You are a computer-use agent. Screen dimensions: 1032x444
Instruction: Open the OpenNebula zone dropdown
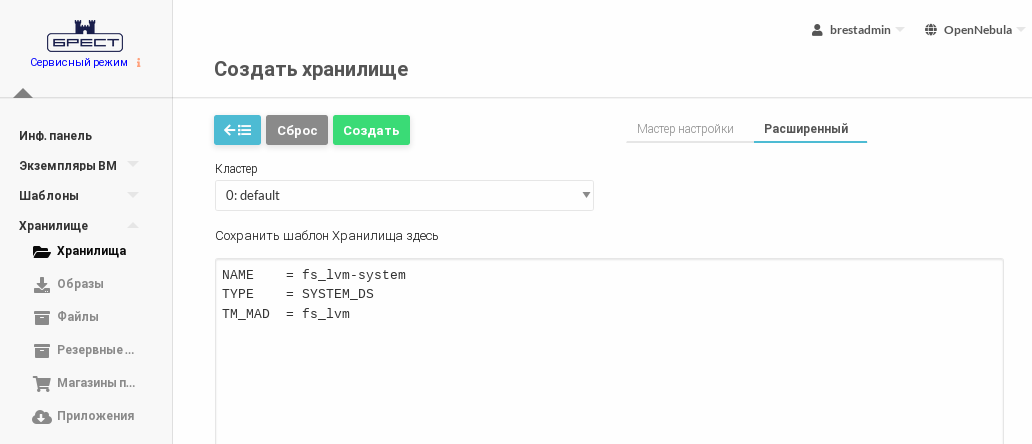click(974, 30)
